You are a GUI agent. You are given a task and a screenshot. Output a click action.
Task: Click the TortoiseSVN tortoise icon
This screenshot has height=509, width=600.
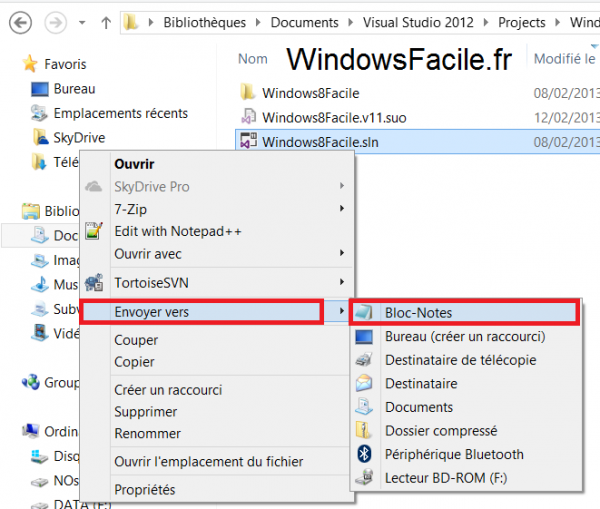[94, 282]
